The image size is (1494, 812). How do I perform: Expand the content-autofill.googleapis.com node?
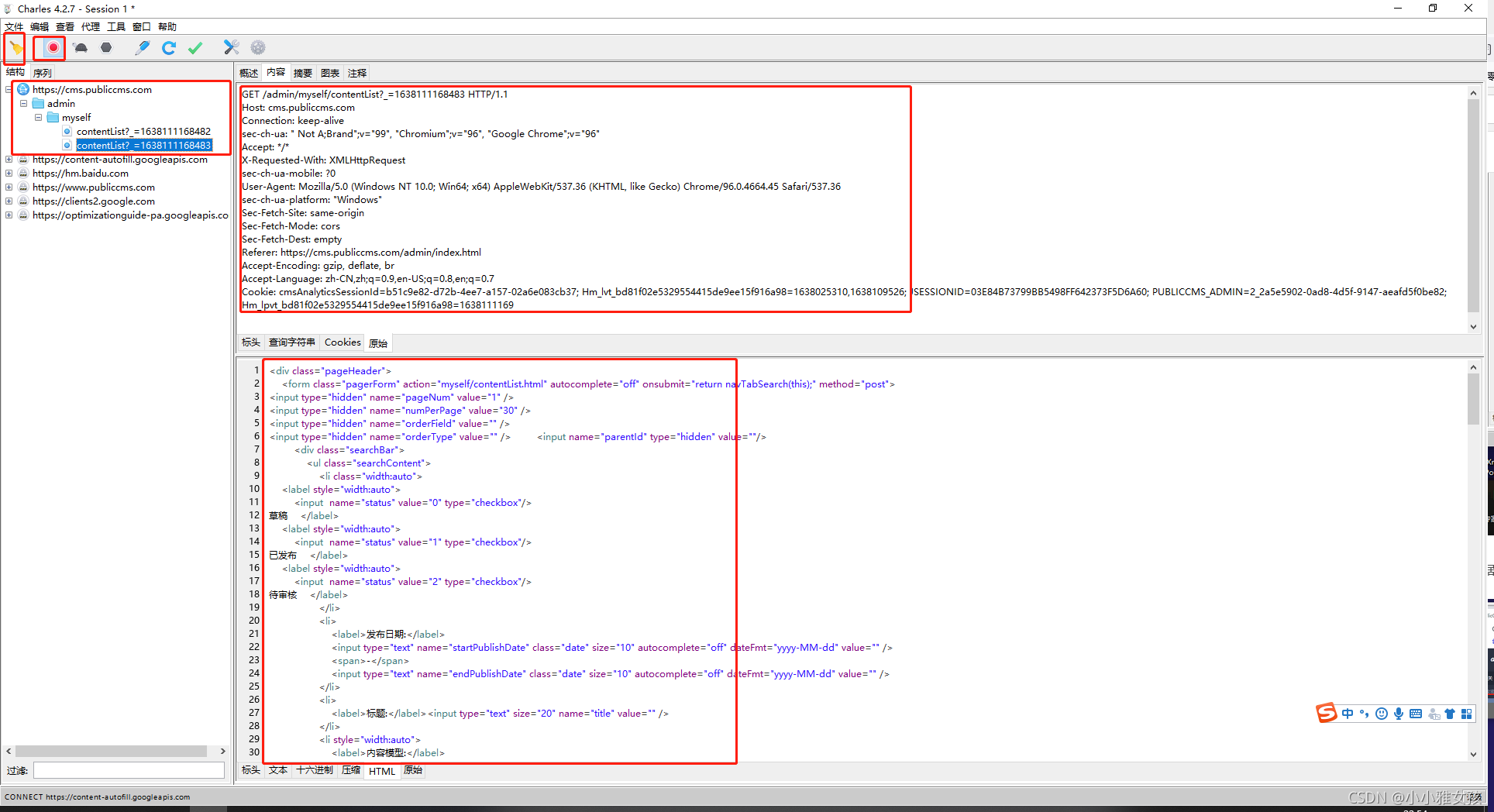click(9, 160)
